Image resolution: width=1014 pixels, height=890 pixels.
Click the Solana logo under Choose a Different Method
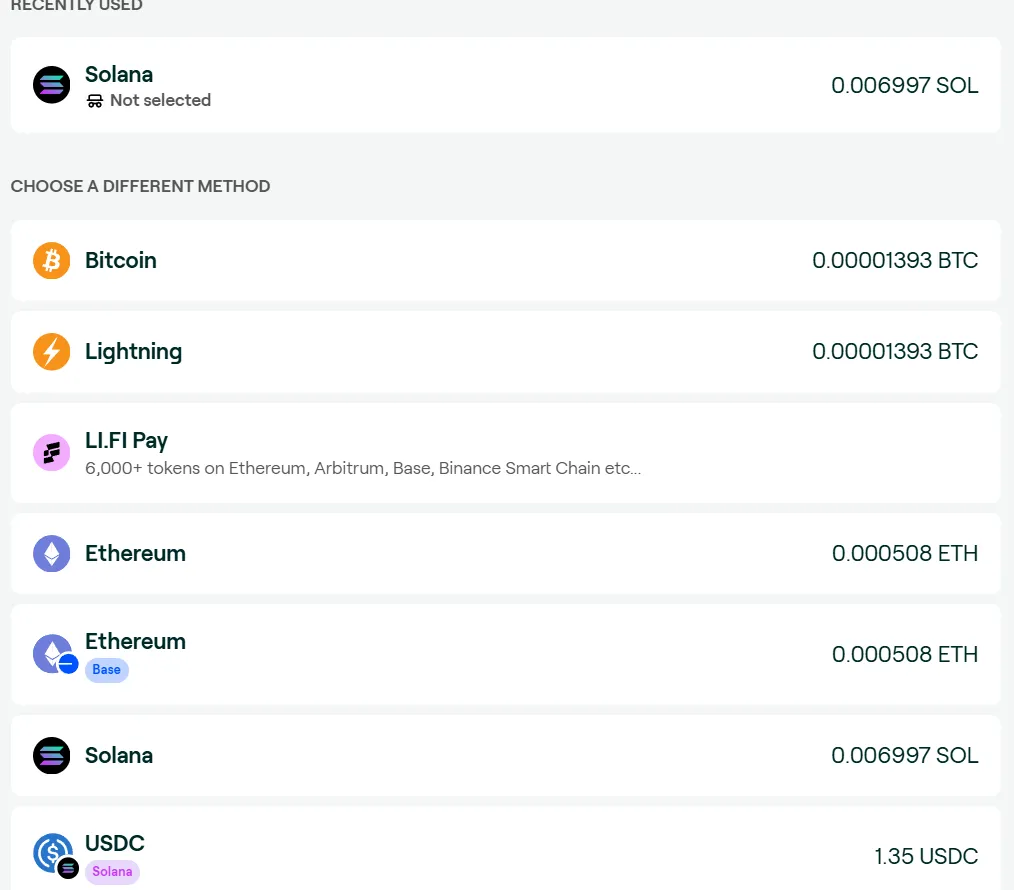(x=52, y=755)
